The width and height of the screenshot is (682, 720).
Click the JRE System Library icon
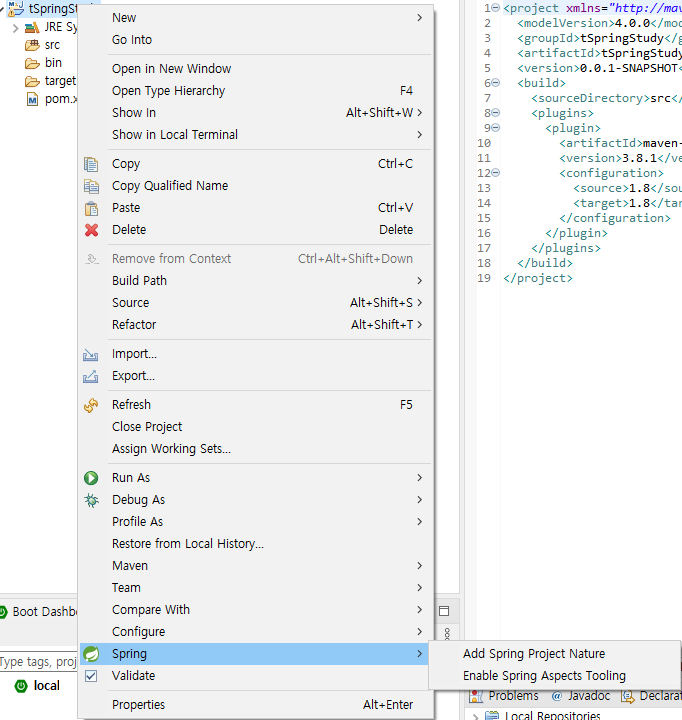coord(32,28)
